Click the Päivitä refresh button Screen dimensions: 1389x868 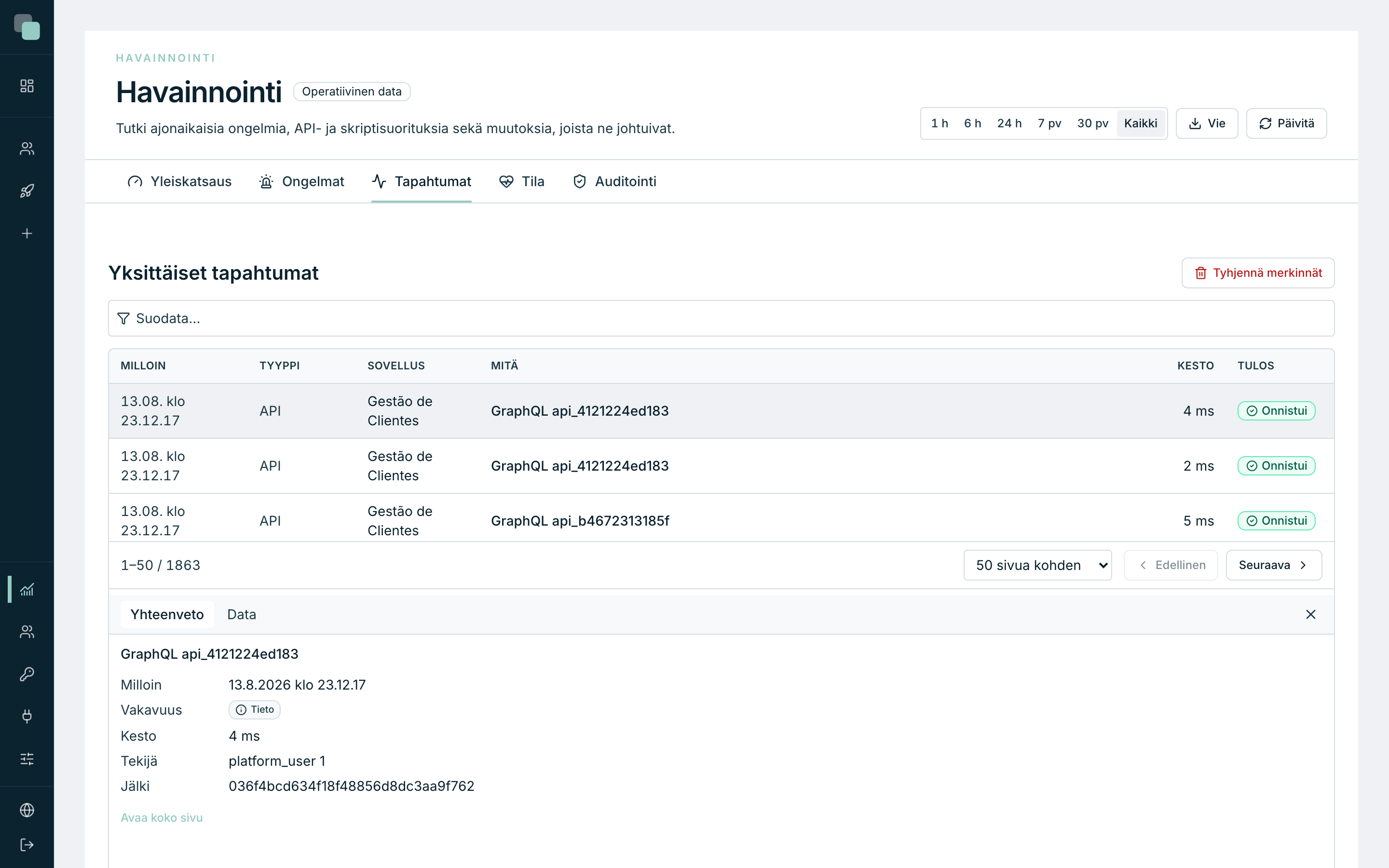tap(1286, 123)
